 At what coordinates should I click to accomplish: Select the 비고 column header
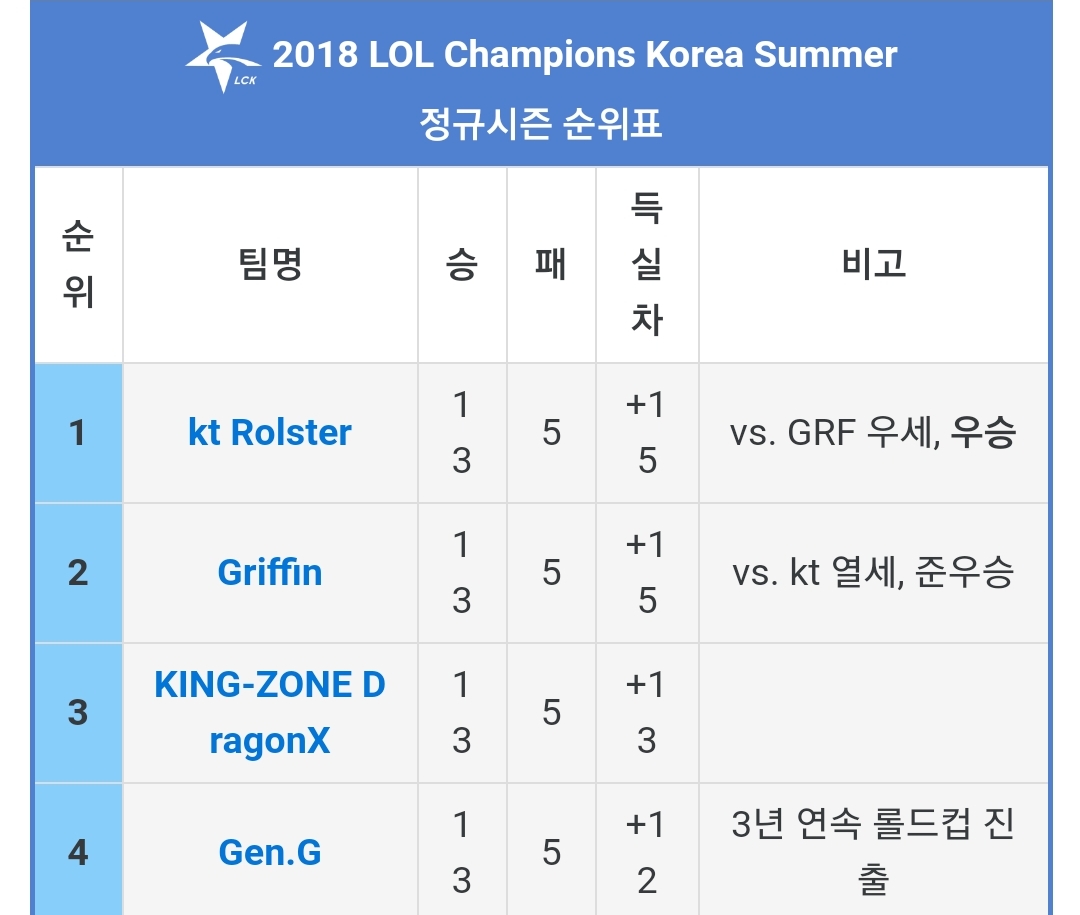click(x=873, y=265)
